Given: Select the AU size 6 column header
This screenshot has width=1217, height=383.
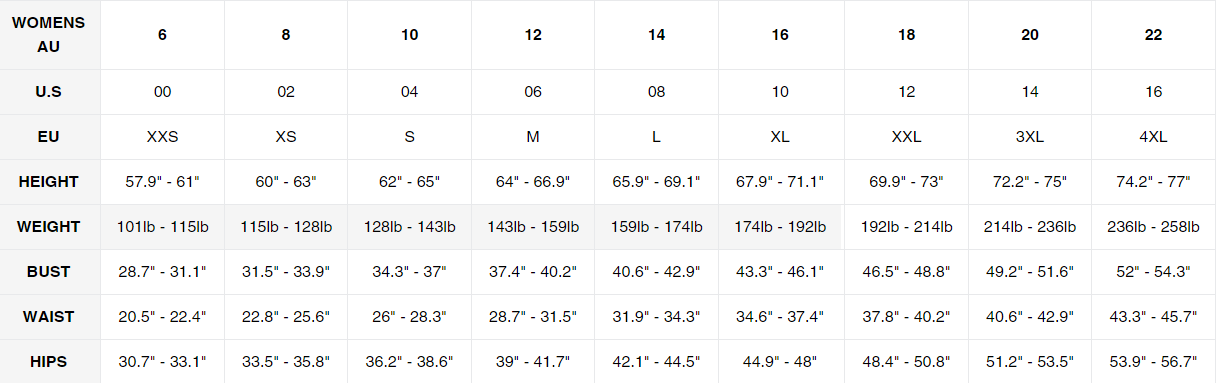Looking at the screenshot, I should coord(162,34).
